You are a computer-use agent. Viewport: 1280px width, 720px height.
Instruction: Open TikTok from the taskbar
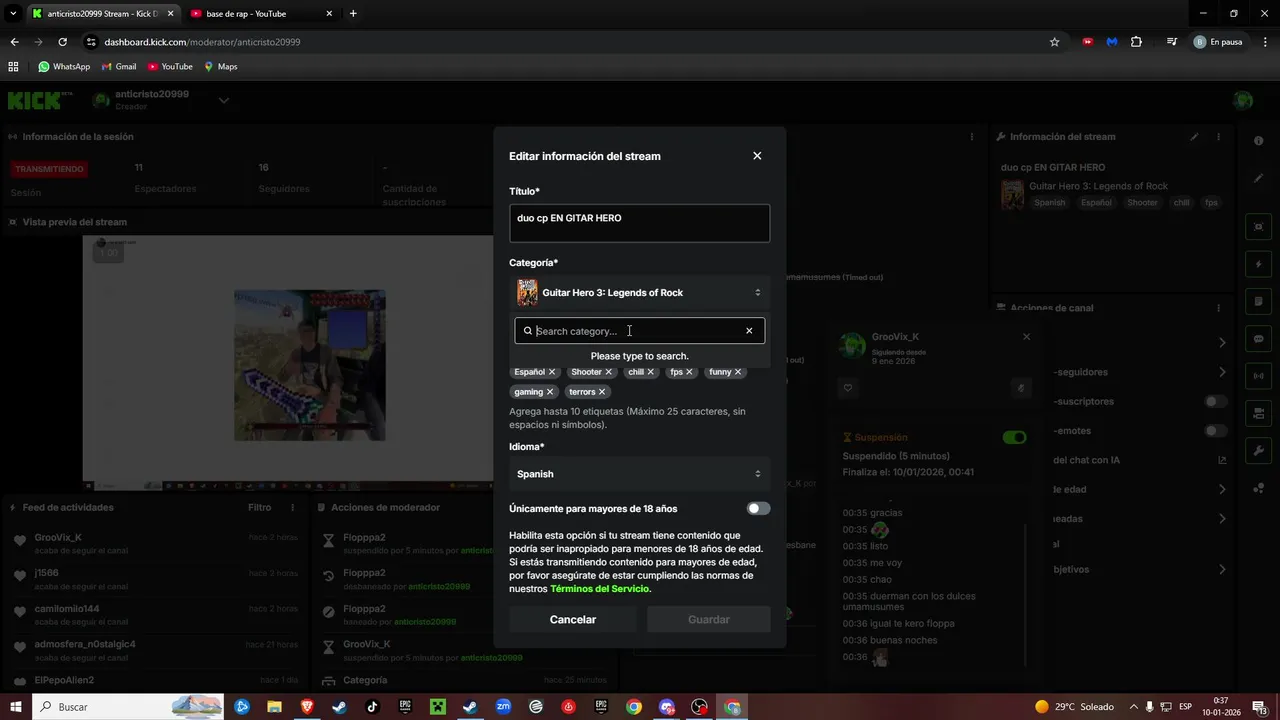coord(372,707)
